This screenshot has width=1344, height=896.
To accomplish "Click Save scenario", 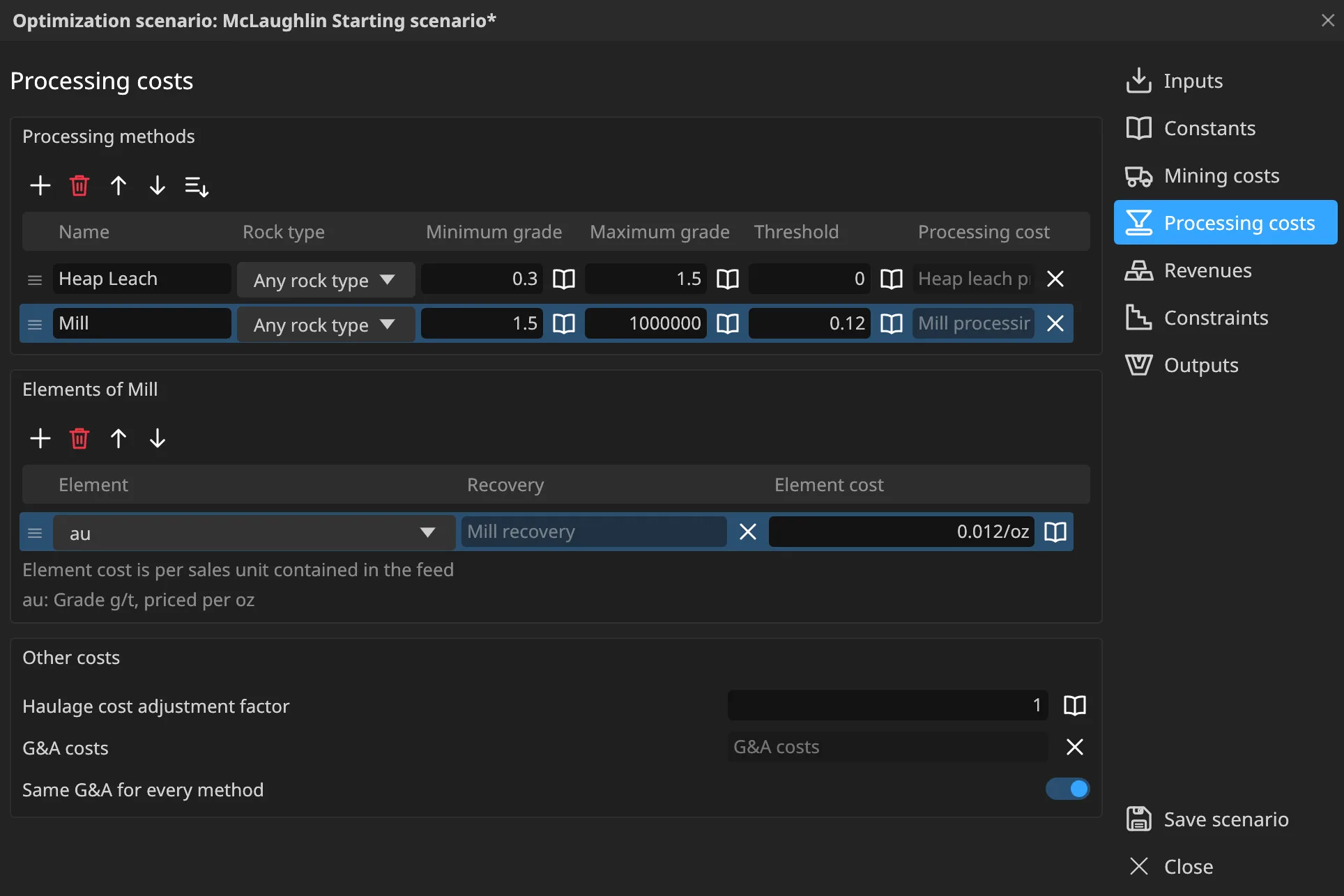I will click(x=1225, y=819).
